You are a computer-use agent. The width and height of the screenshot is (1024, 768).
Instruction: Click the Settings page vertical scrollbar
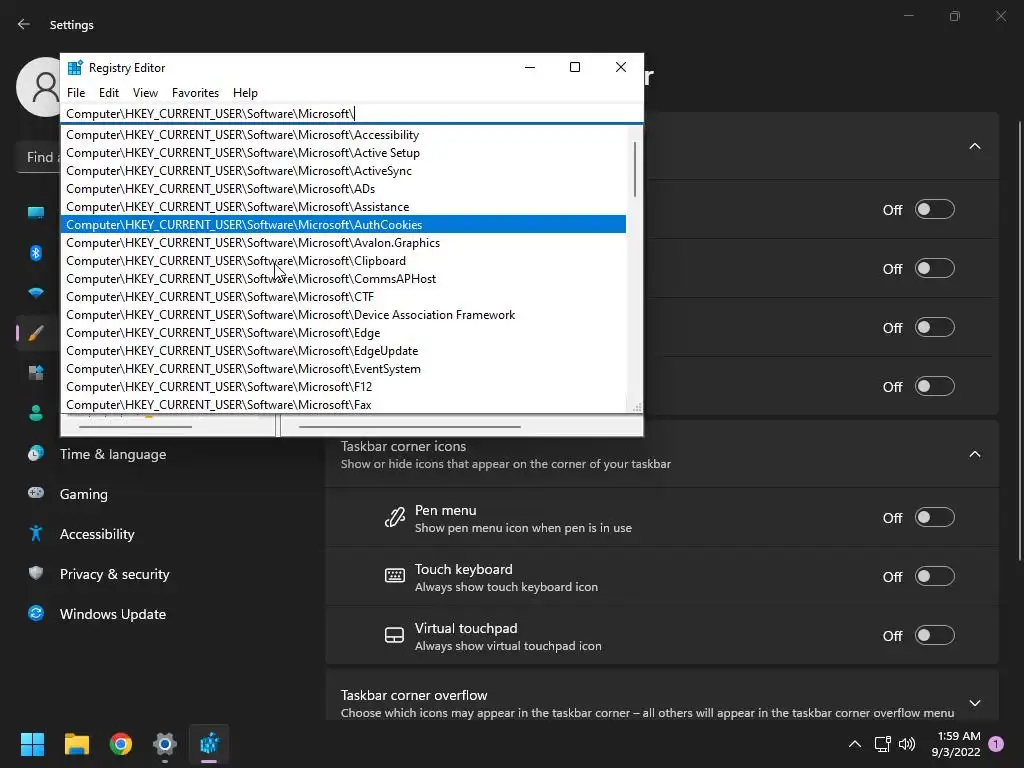click(x=1019, y=340)
